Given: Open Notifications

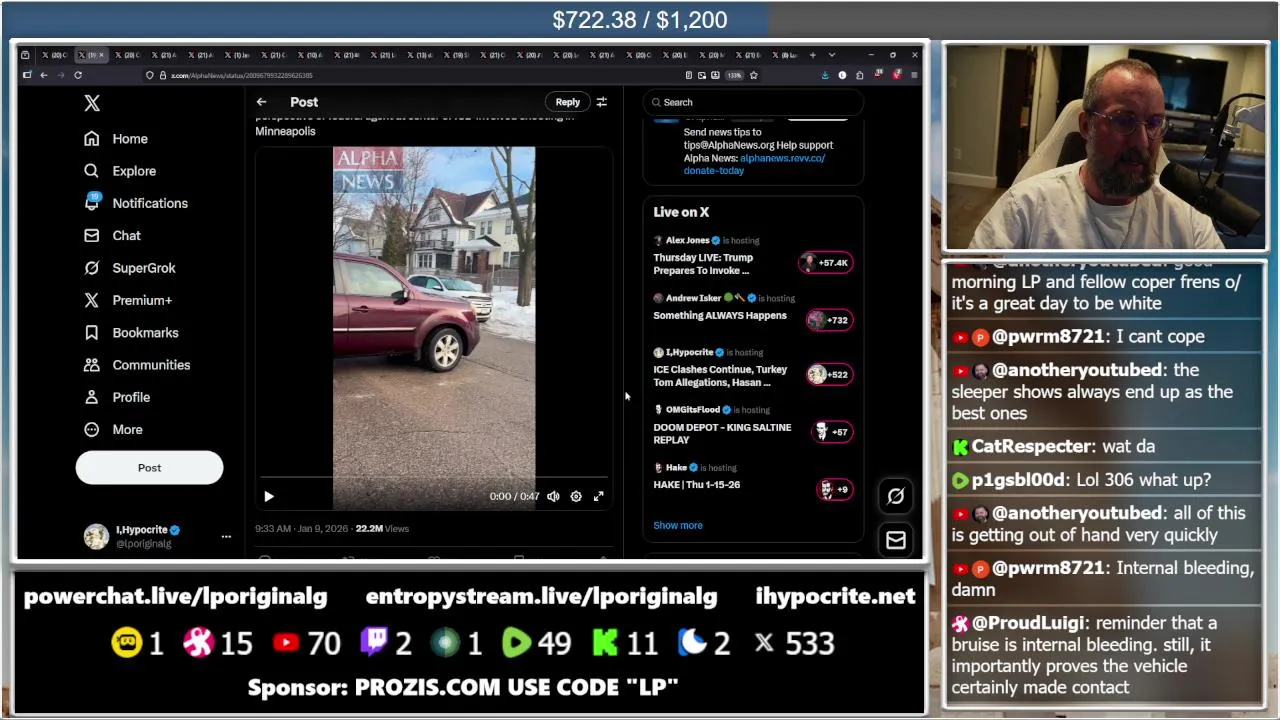Looking at the screenshot, I should 137,203.
